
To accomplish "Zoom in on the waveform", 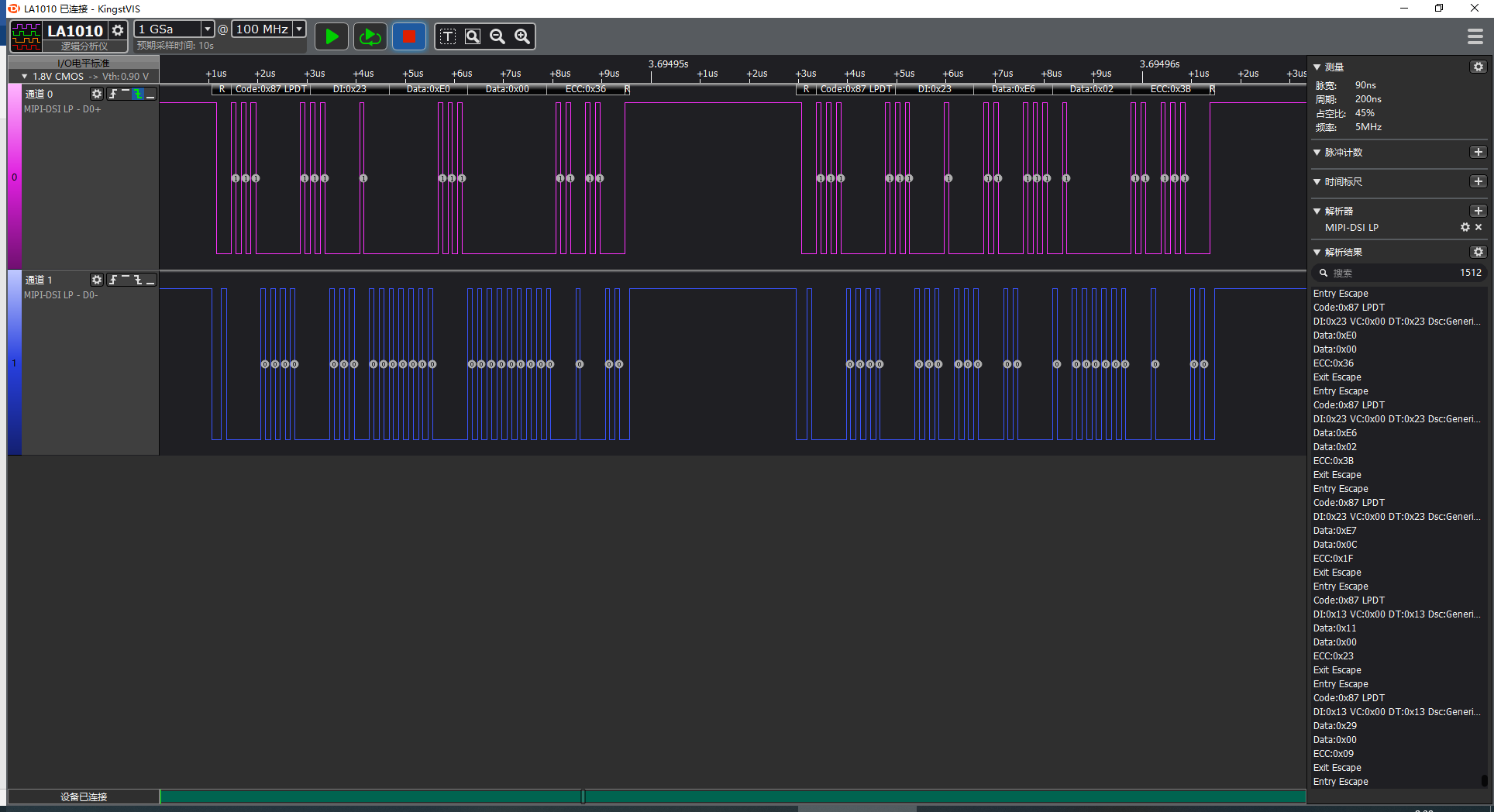I will coord(522,36).
